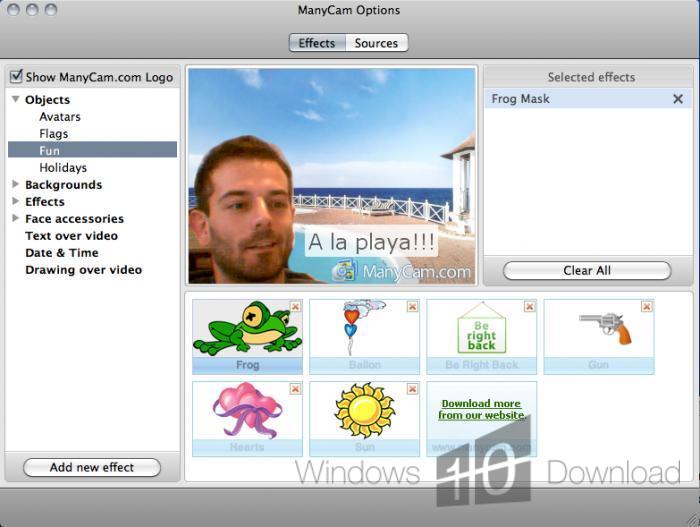Click the Objects category label
Image resolution: width=700 pixels, height=527 pixels.
[x=47, y=100]
